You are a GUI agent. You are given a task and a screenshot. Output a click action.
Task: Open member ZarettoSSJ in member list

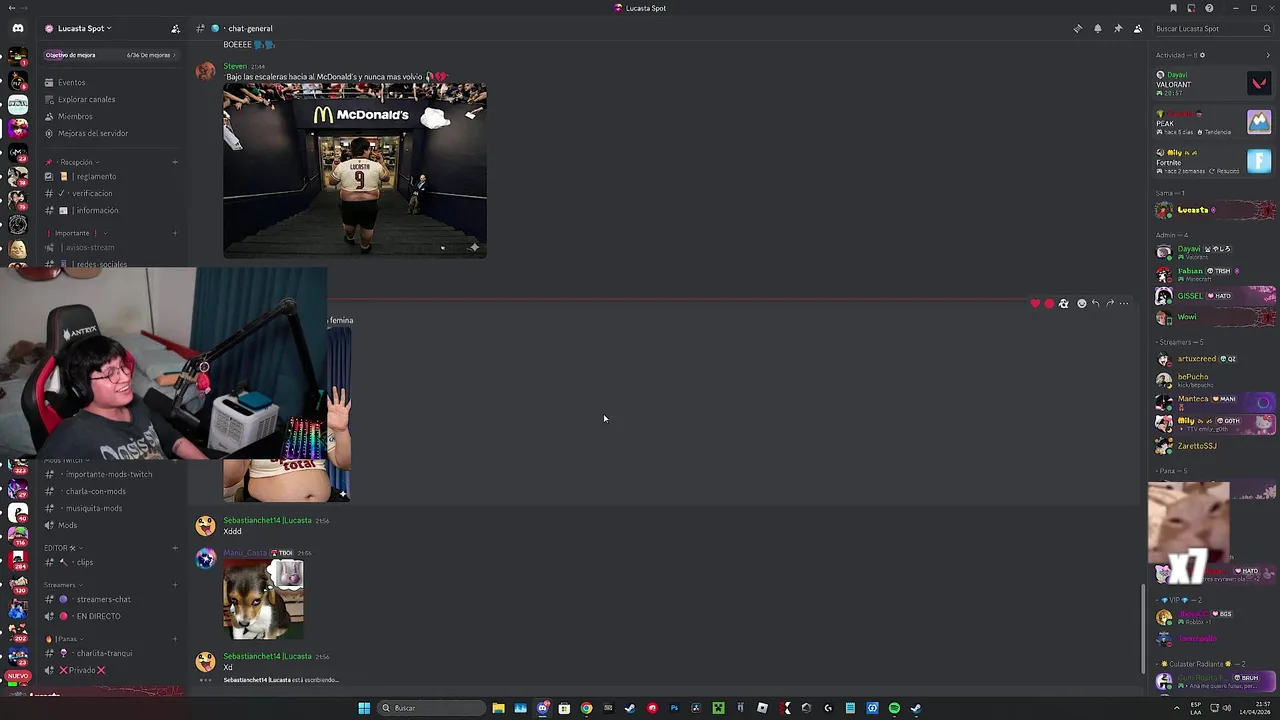point(1214,446)
